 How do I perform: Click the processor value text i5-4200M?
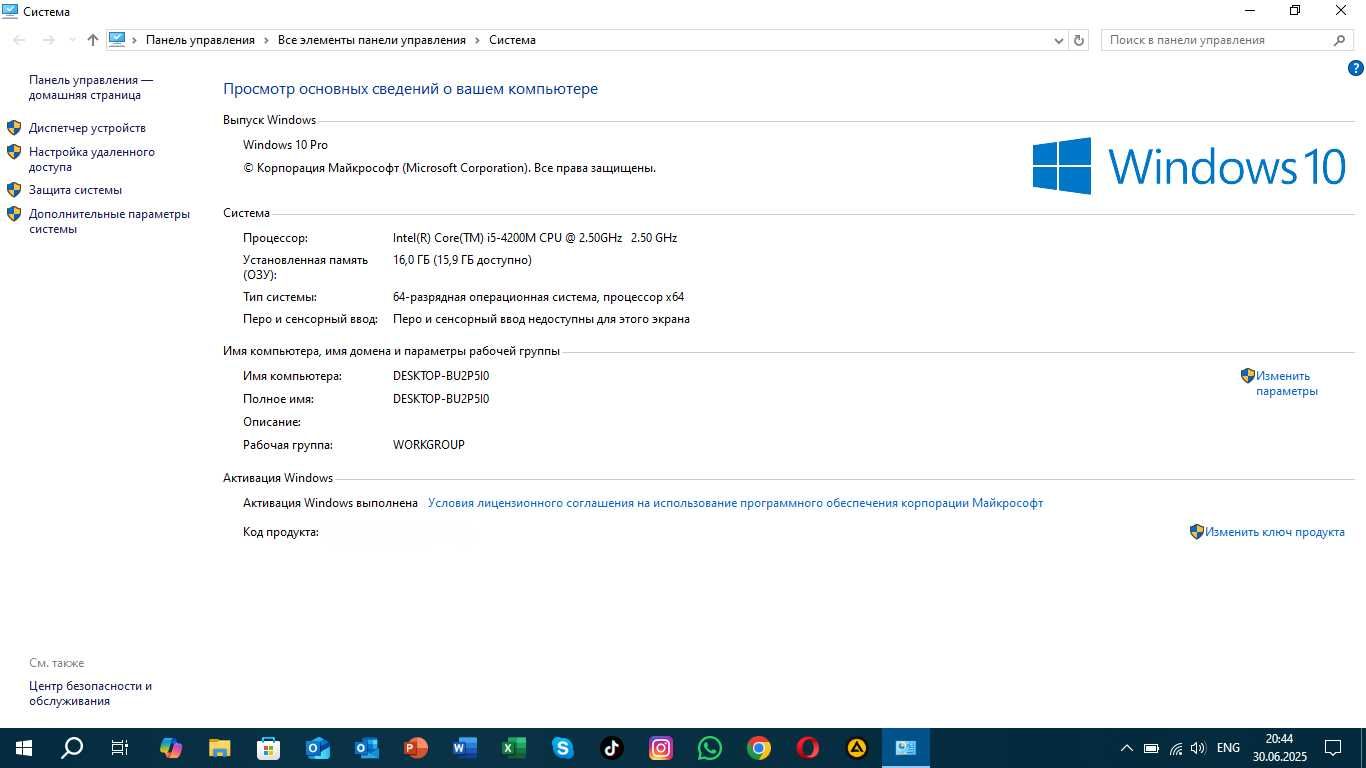click(535, 238)
